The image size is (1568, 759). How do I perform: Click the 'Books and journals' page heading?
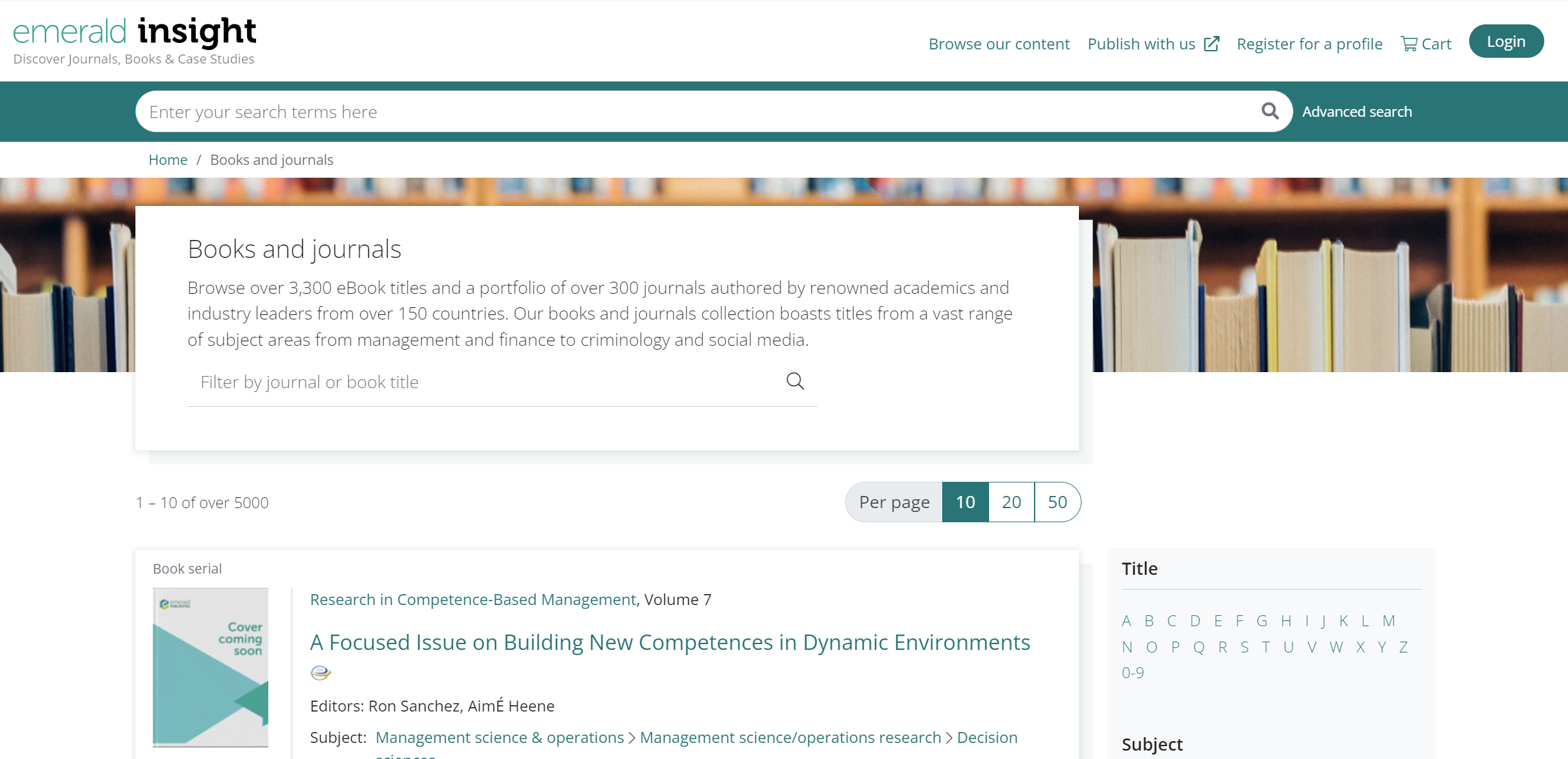point(294,249)
